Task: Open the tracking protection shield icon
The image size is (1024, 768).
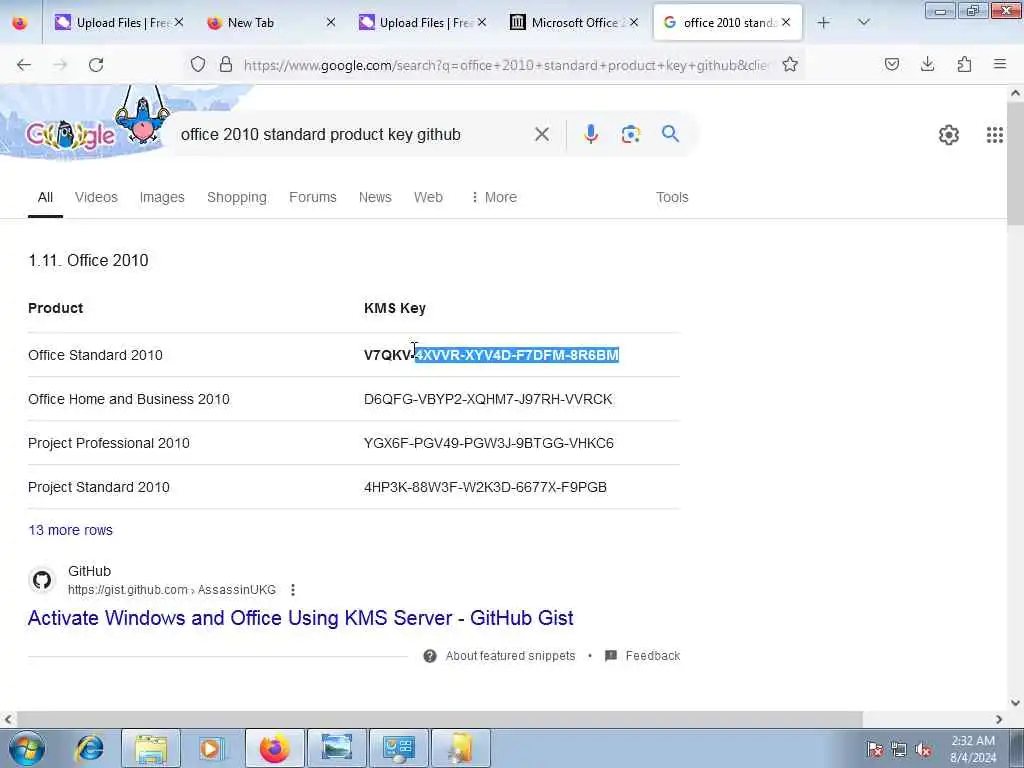Action: pyautogui.click(x=198, y=64)
